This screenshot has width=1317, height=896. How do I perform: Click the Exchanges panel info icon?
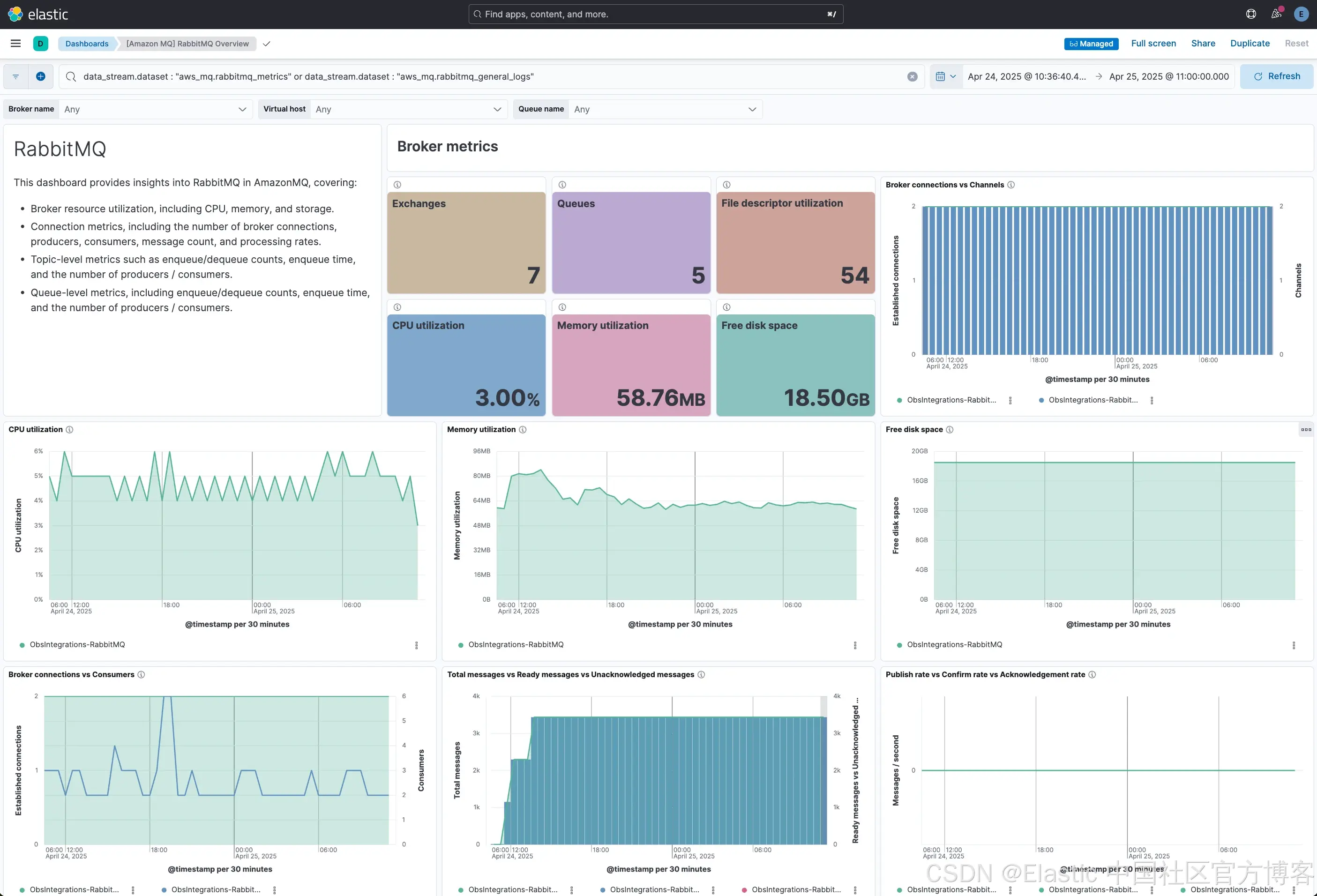(x=397, y=185)
